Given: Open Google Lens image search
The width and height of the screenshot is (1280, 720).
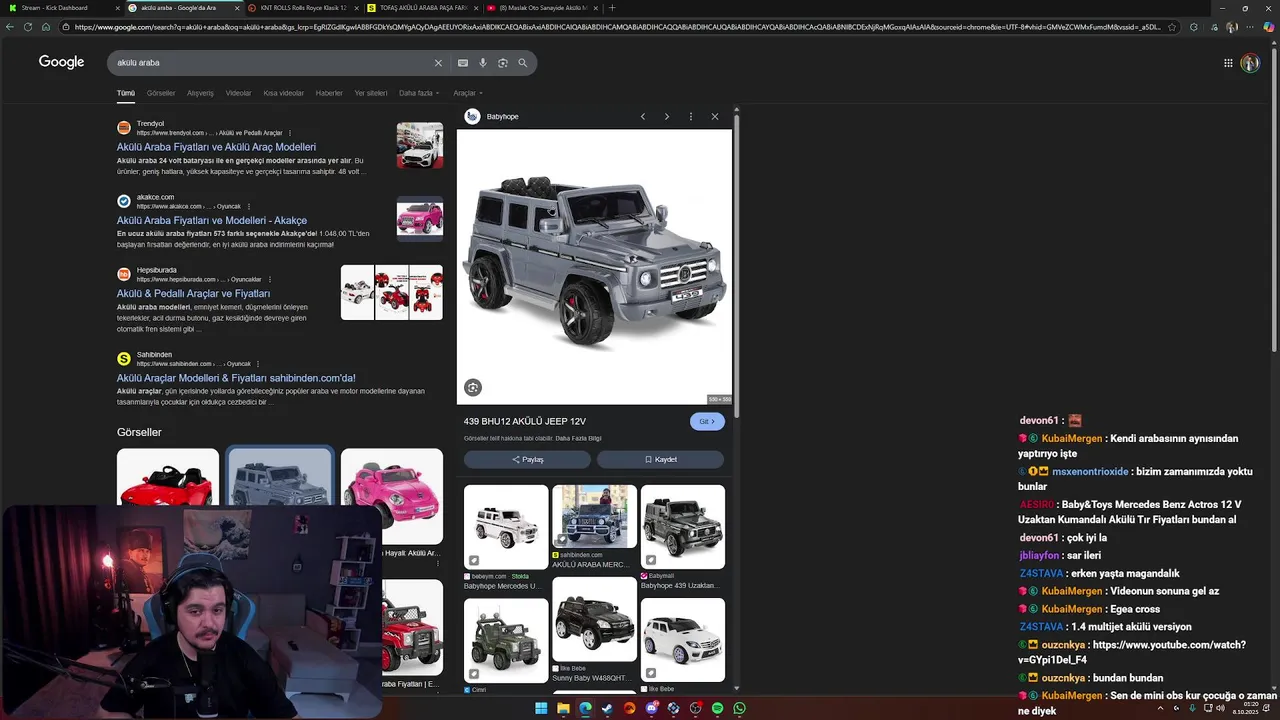Looking at the screenshot, I should pos(502,63).
